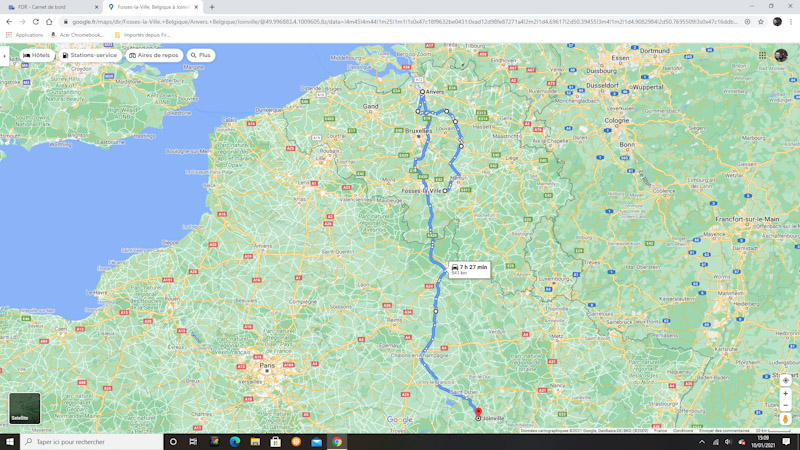Launch Microsoft Edge from the taskbar

click(235, 442)
